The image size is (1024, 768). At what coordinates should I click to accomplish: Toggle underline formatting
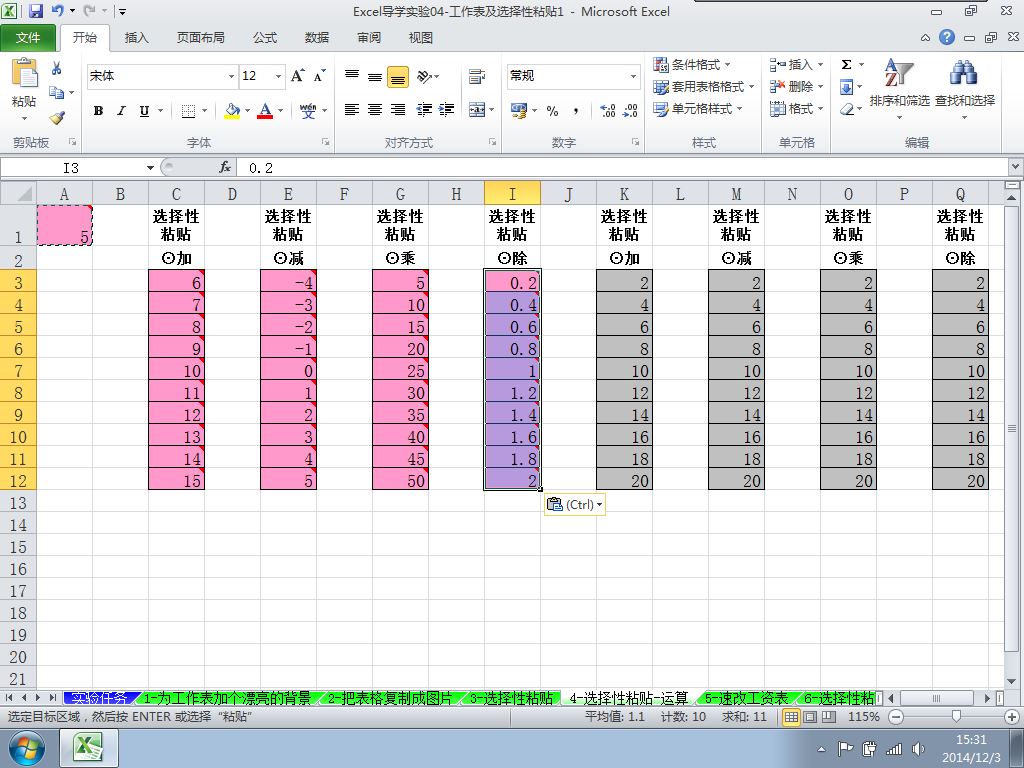[144, 111]
